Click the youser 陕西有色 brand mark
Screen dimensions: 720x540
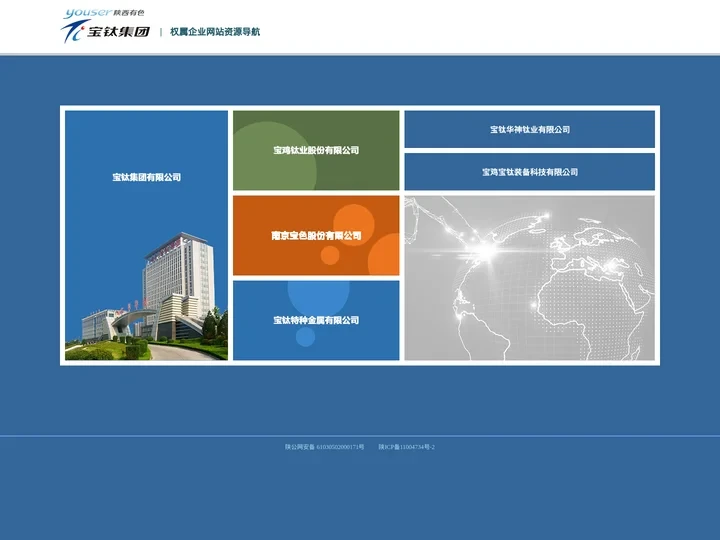click(x=104, y=13)
